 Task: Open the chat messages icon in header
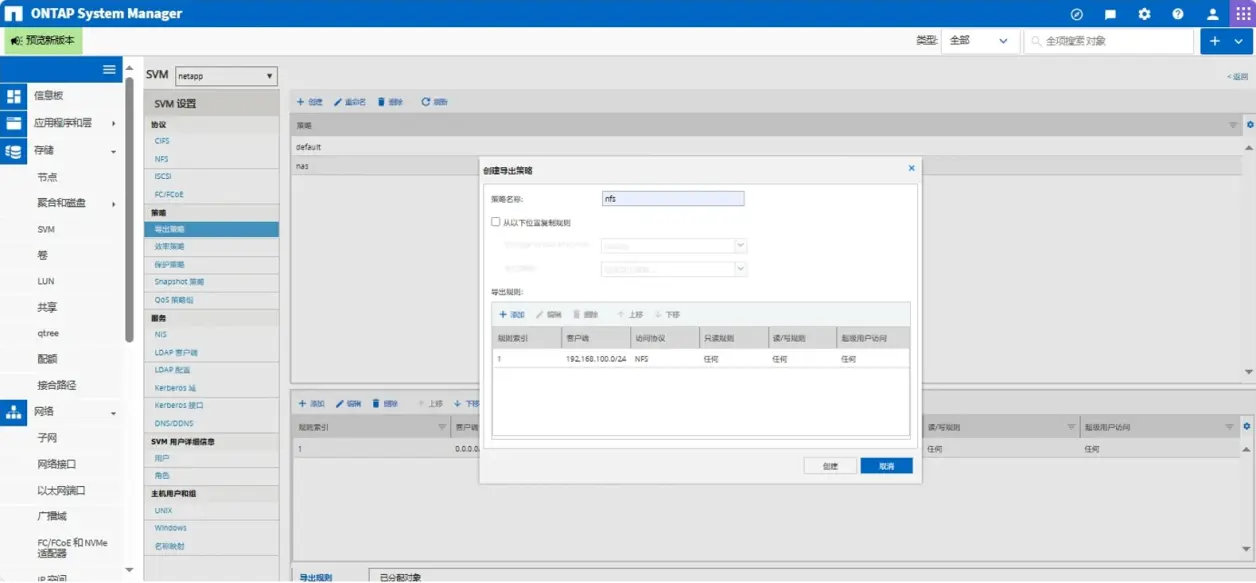1110,14
